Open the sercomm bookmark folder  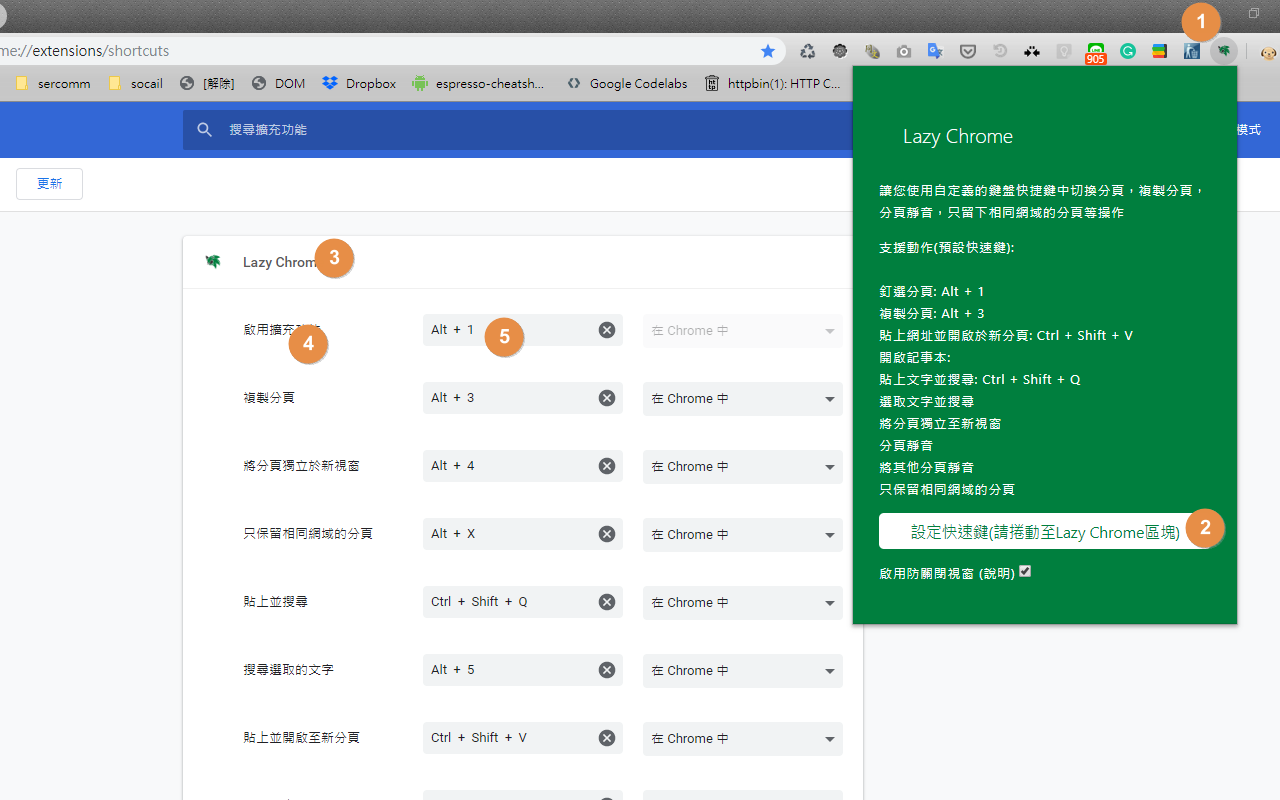[x=53, y=83]
